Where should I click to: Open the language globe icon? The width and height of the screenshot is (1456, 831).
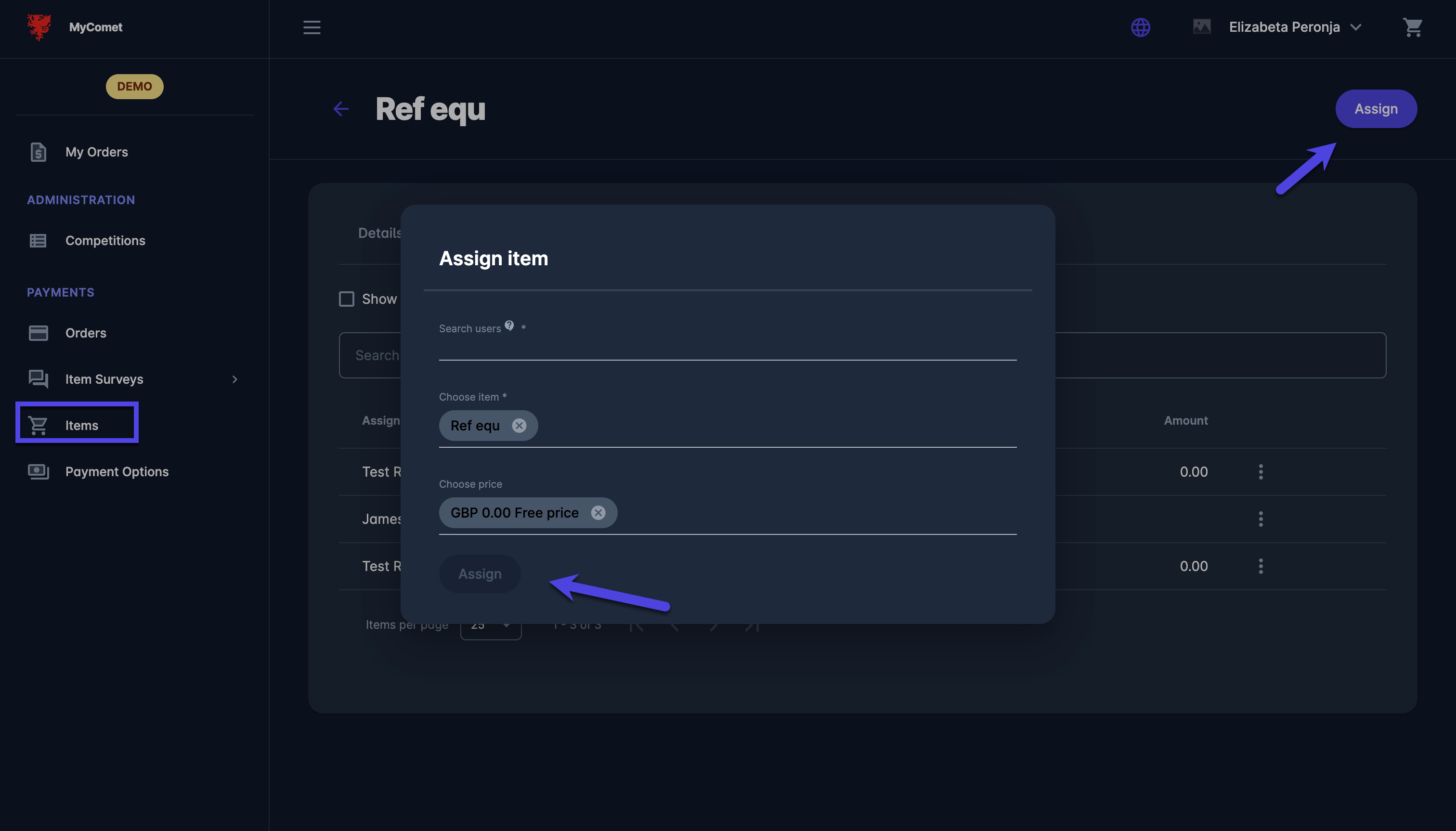pyautogui.click(x=1140, y=27)
